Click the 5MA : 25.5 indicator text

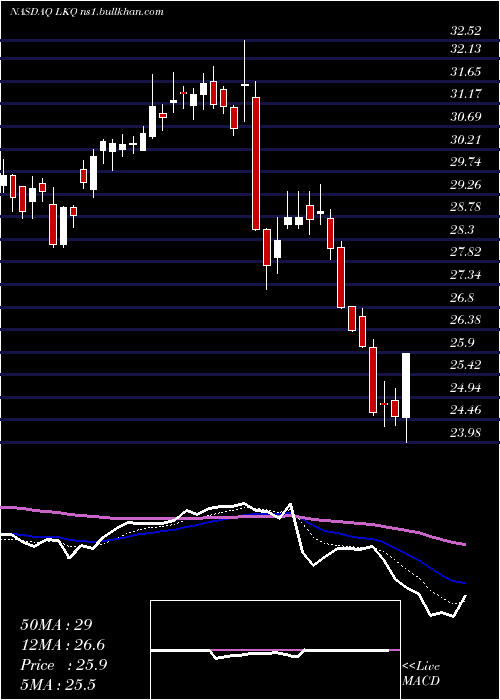coord(58,685)
